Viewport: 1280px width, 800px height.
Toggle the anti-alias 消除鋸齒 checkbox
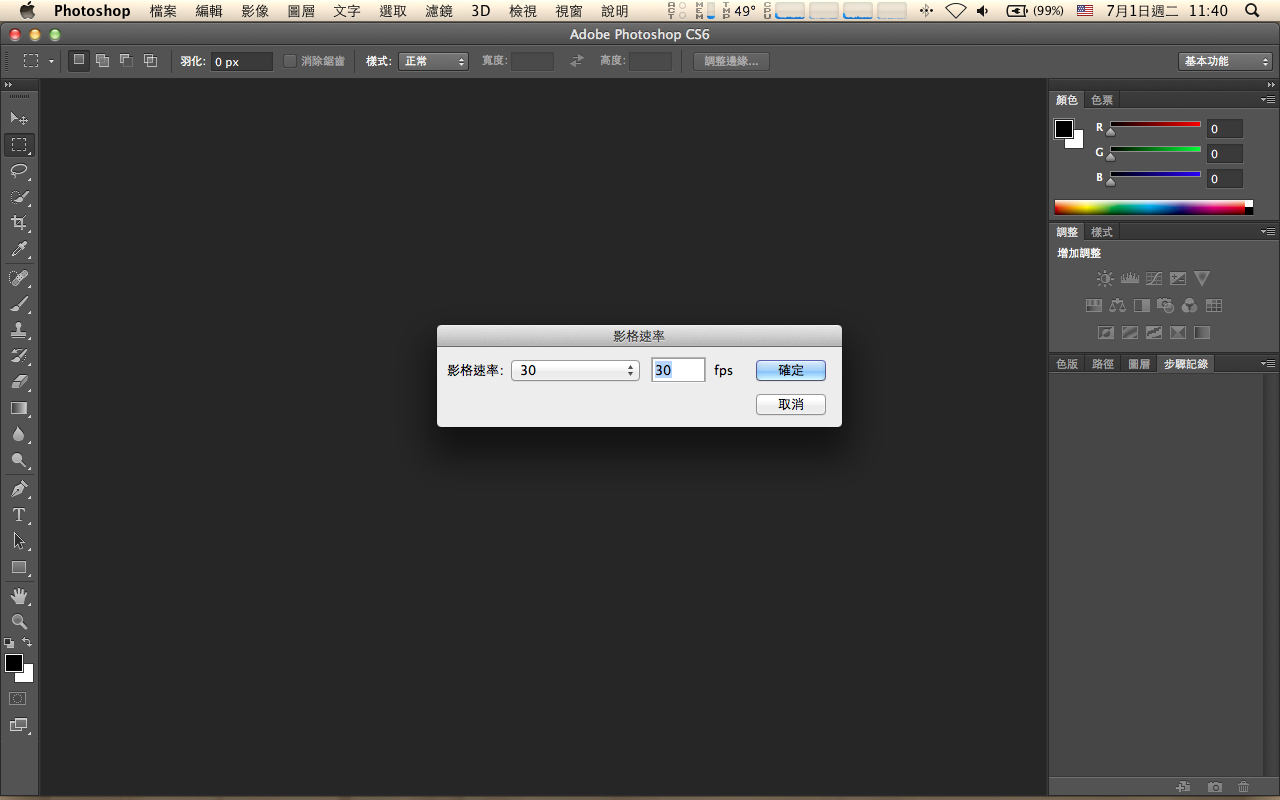[x=290, y=61]
